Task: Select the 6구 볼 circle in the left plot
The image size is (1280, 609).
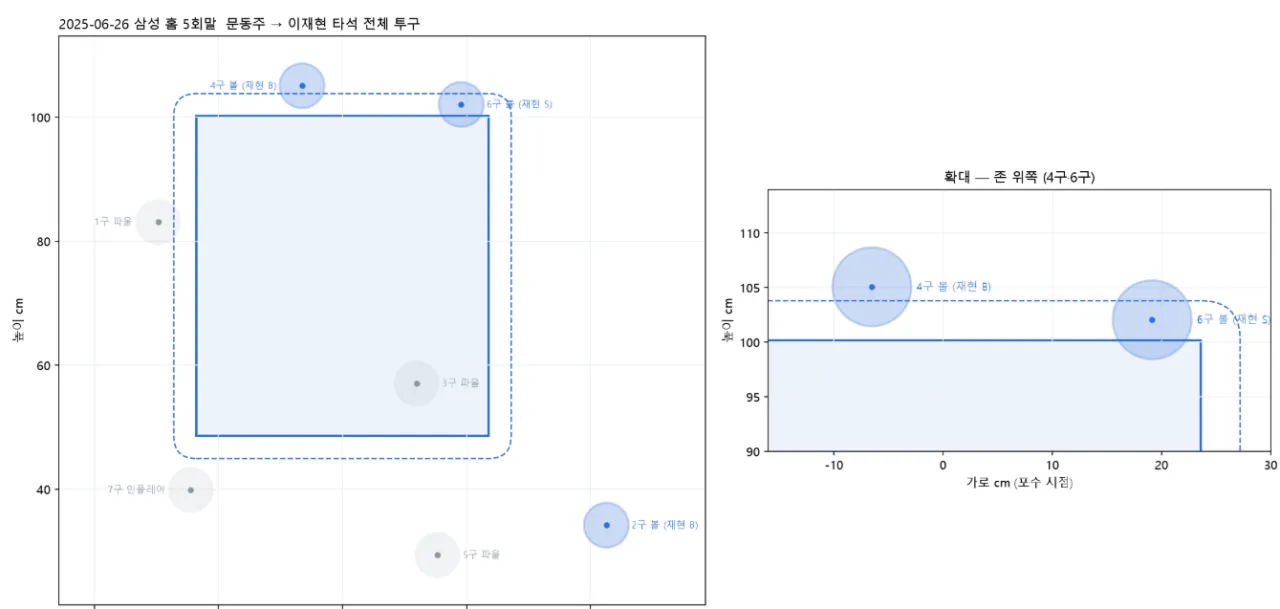Action: click(x=461, y=104)
